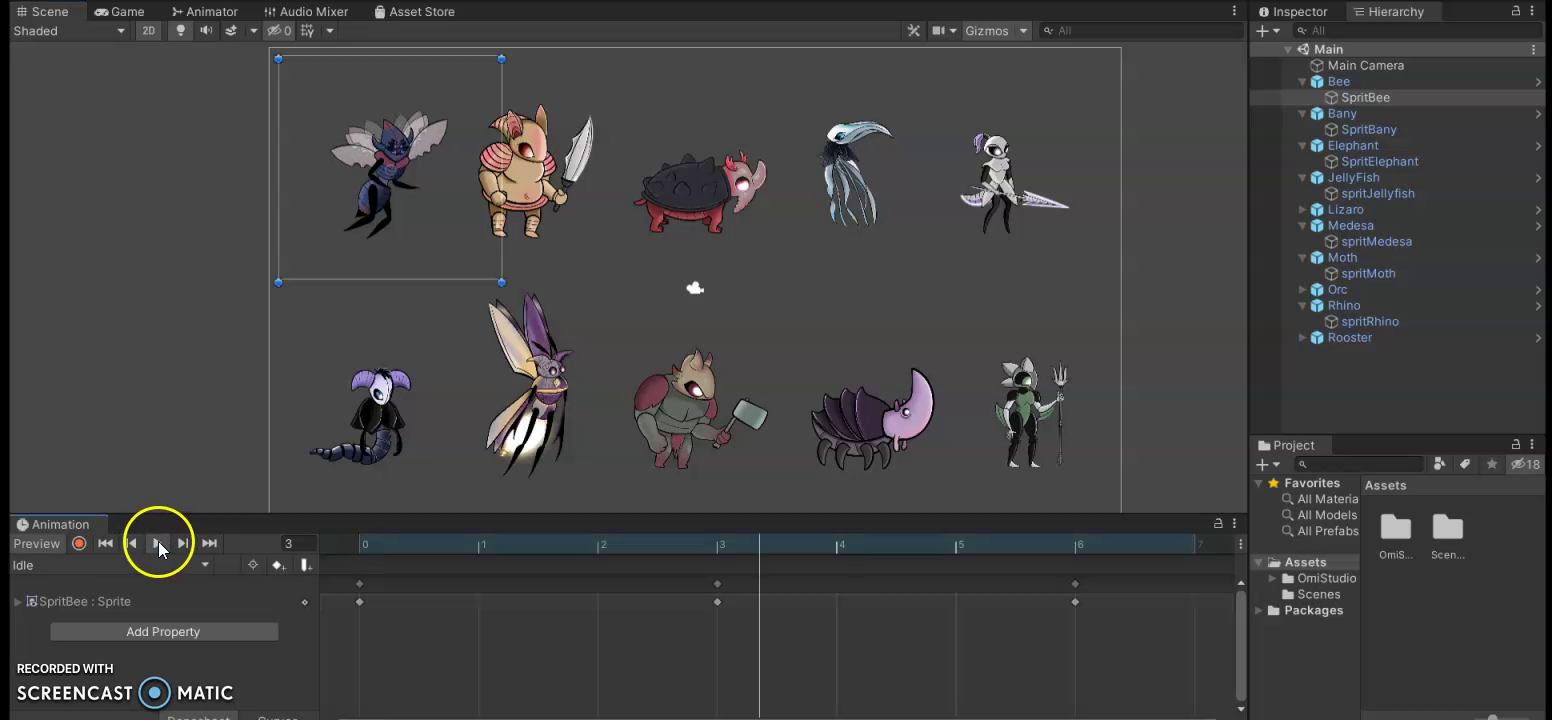Toggle filter by selection icon
The image size is (1552, 720).
253,565
